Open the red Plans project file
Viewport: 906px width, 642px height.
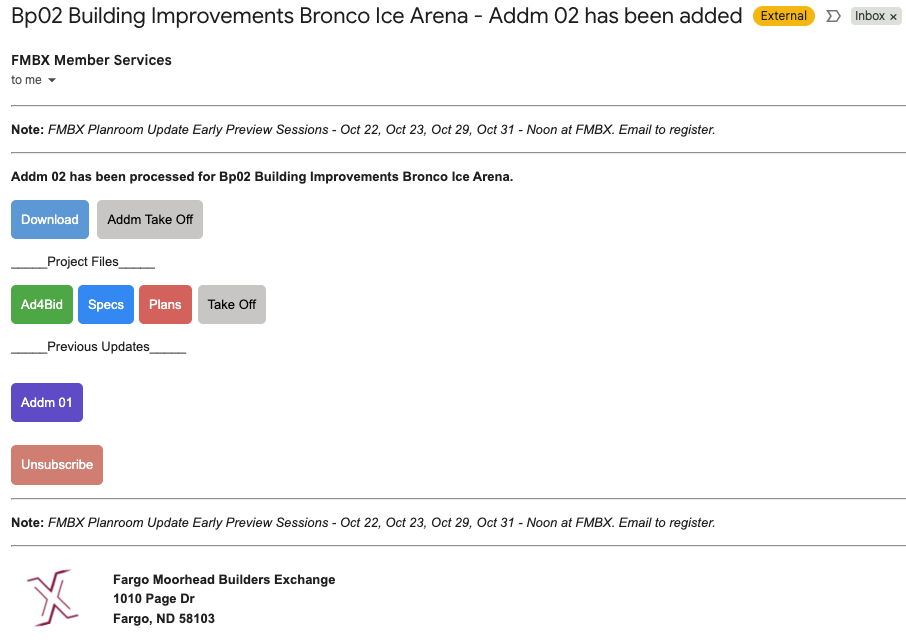(x=165, y=305)
